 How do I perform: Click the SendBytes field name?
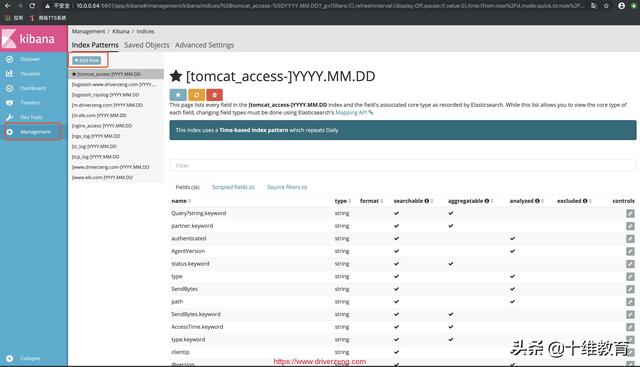[x=184, y=289]
